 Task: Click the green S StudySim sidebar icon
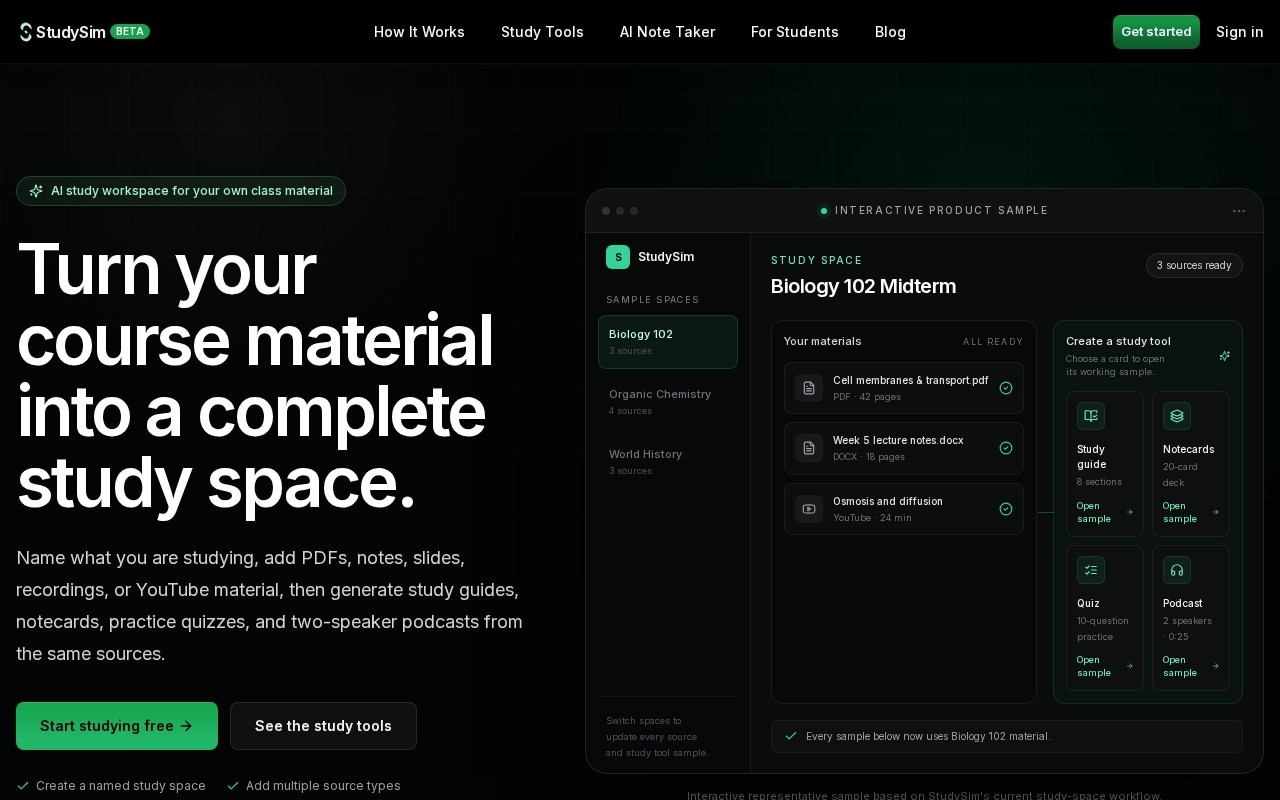(618, 257)
